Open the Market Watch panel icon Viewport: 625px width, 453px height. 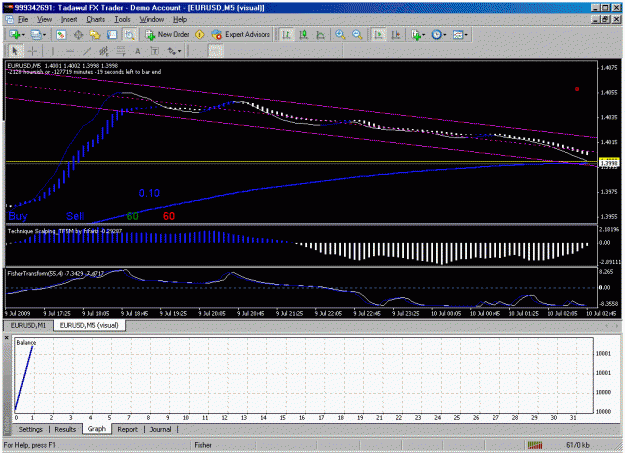point(61,35)
